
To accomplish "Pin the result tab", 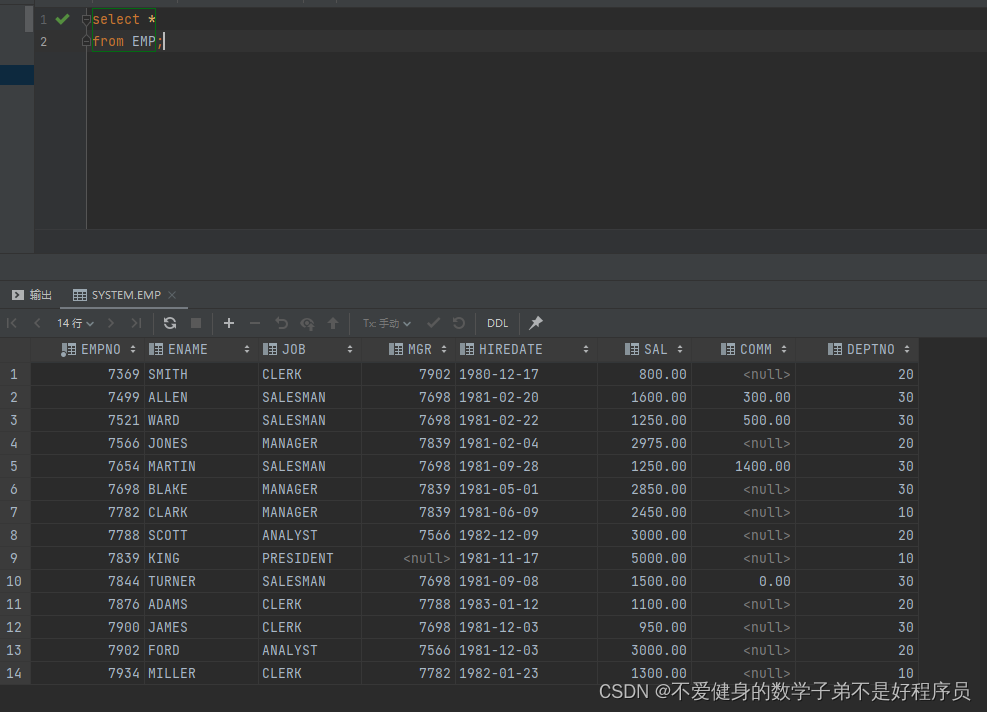I will click(536, 323).
